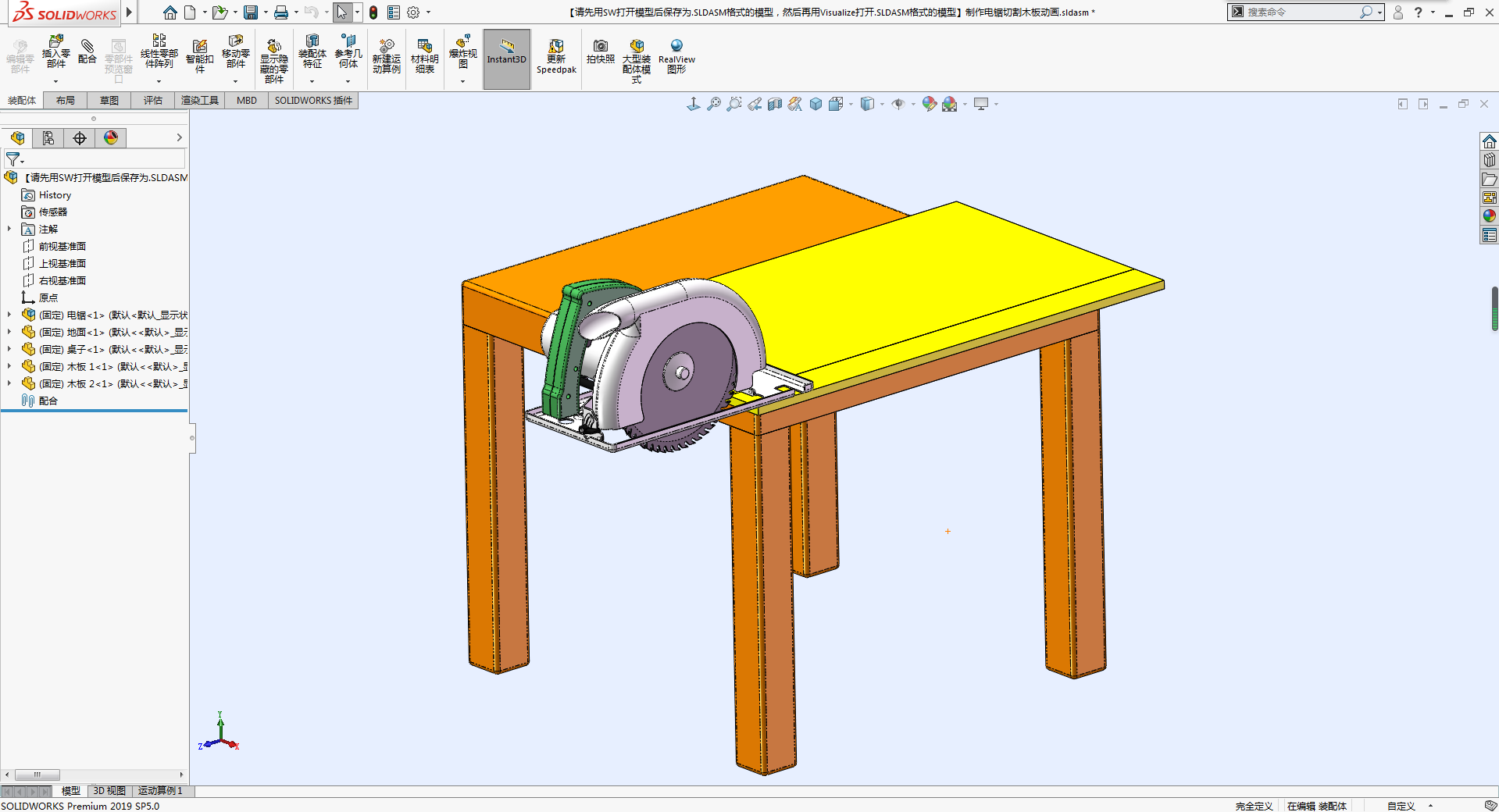Open the File Properties list icon
This screenshot has height=812, width=1499.
394,12
